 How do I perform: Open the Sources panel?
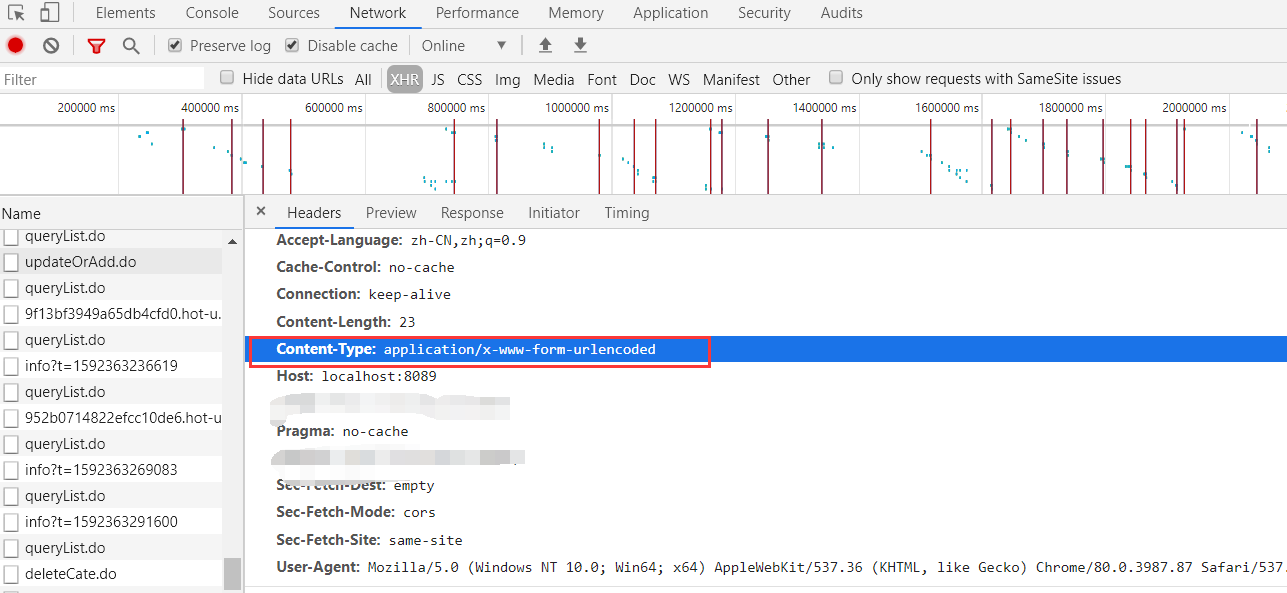click(294, 13)
